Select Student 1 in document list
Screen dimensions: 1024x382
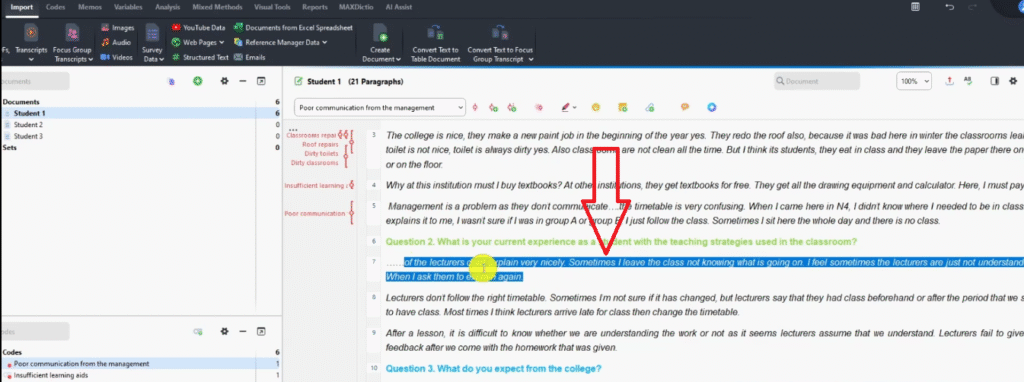point(140,113)
